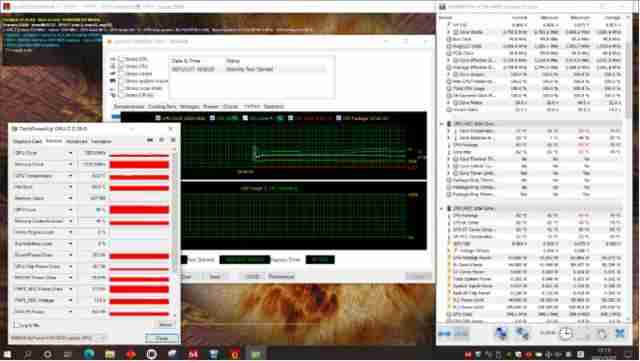Toggle Stress system memory checkbox
640x361 pixels.
coord(121,81)
